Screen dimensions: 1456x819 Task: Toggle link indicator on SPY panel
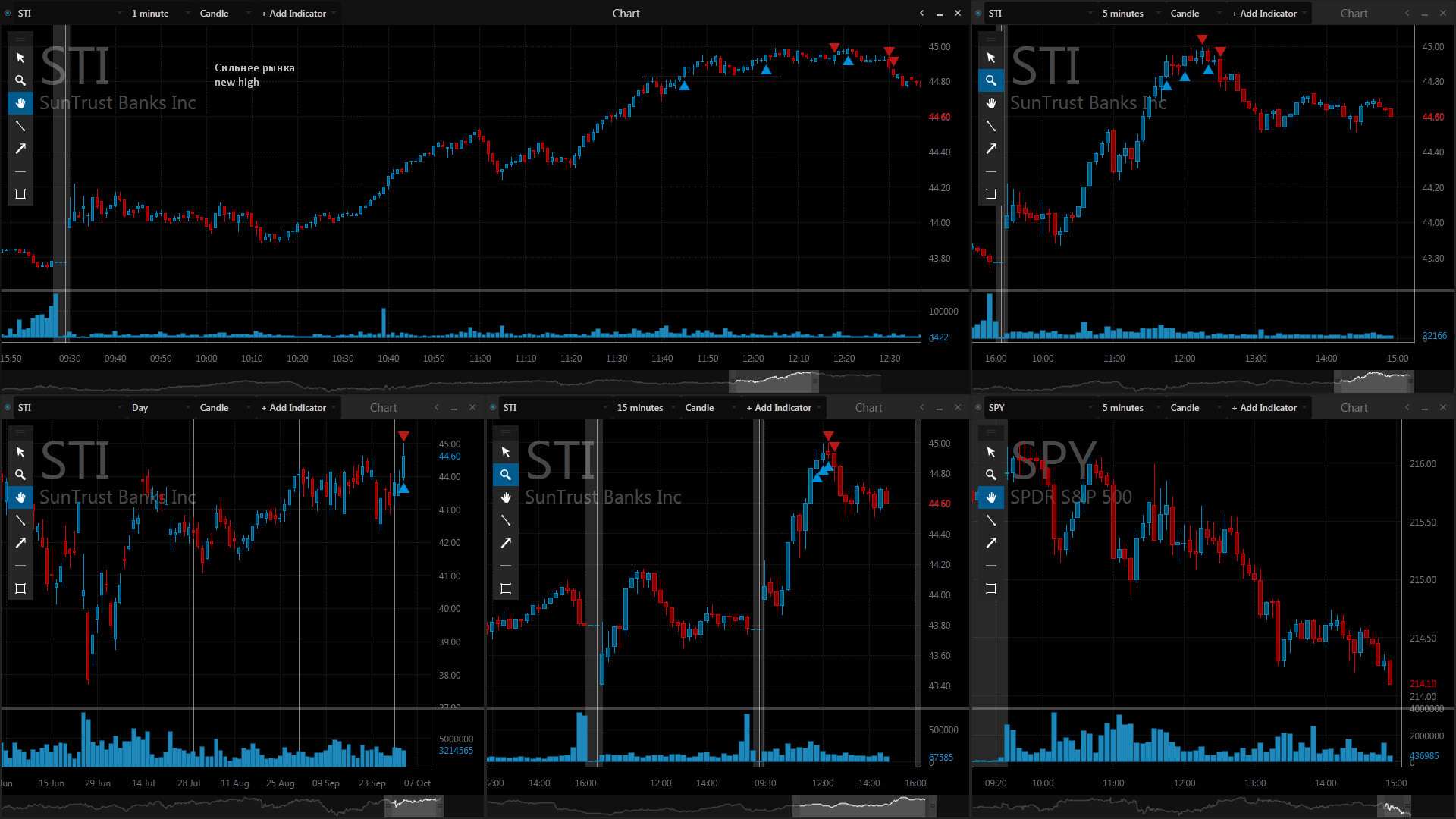(x=978, y=407)
